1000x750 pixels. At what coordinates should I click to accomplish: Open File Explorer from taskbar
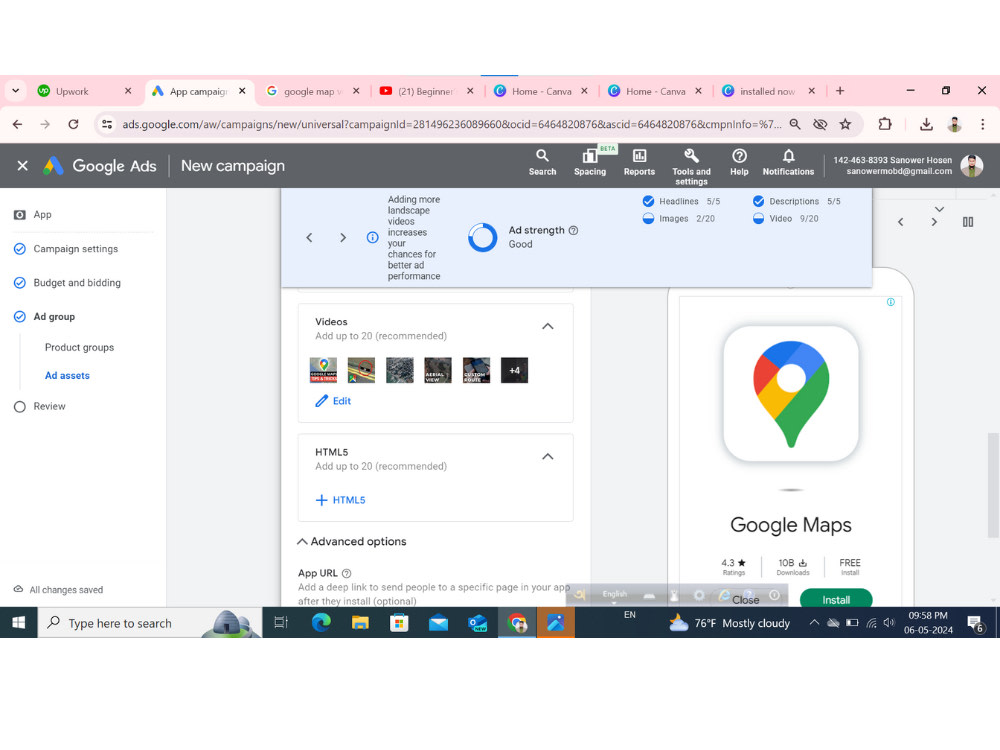pos(360,622)
